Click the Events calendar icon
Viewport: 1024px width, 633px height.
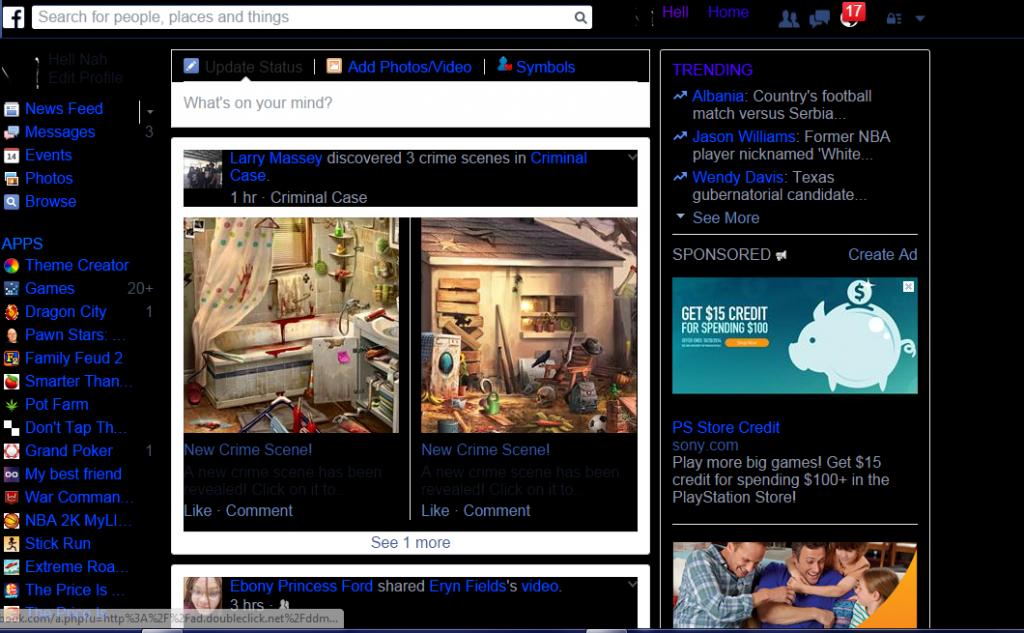point(11,155)
